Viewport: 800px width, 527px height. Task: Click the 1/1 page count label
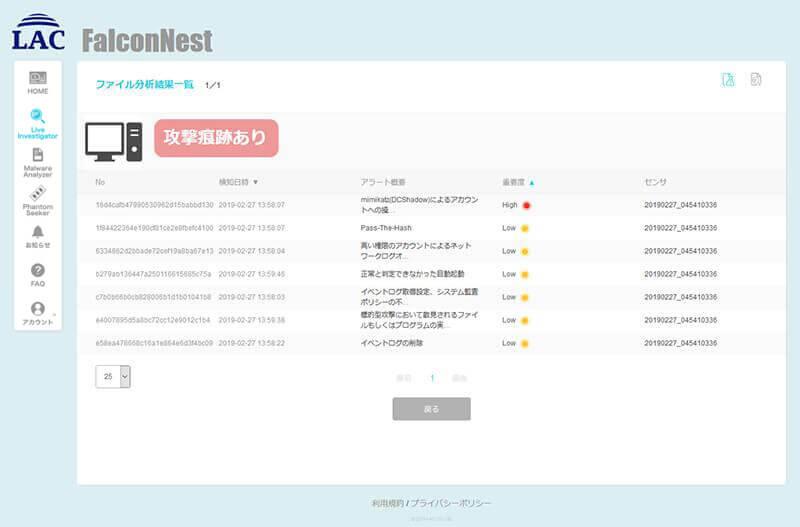point(213,85)
